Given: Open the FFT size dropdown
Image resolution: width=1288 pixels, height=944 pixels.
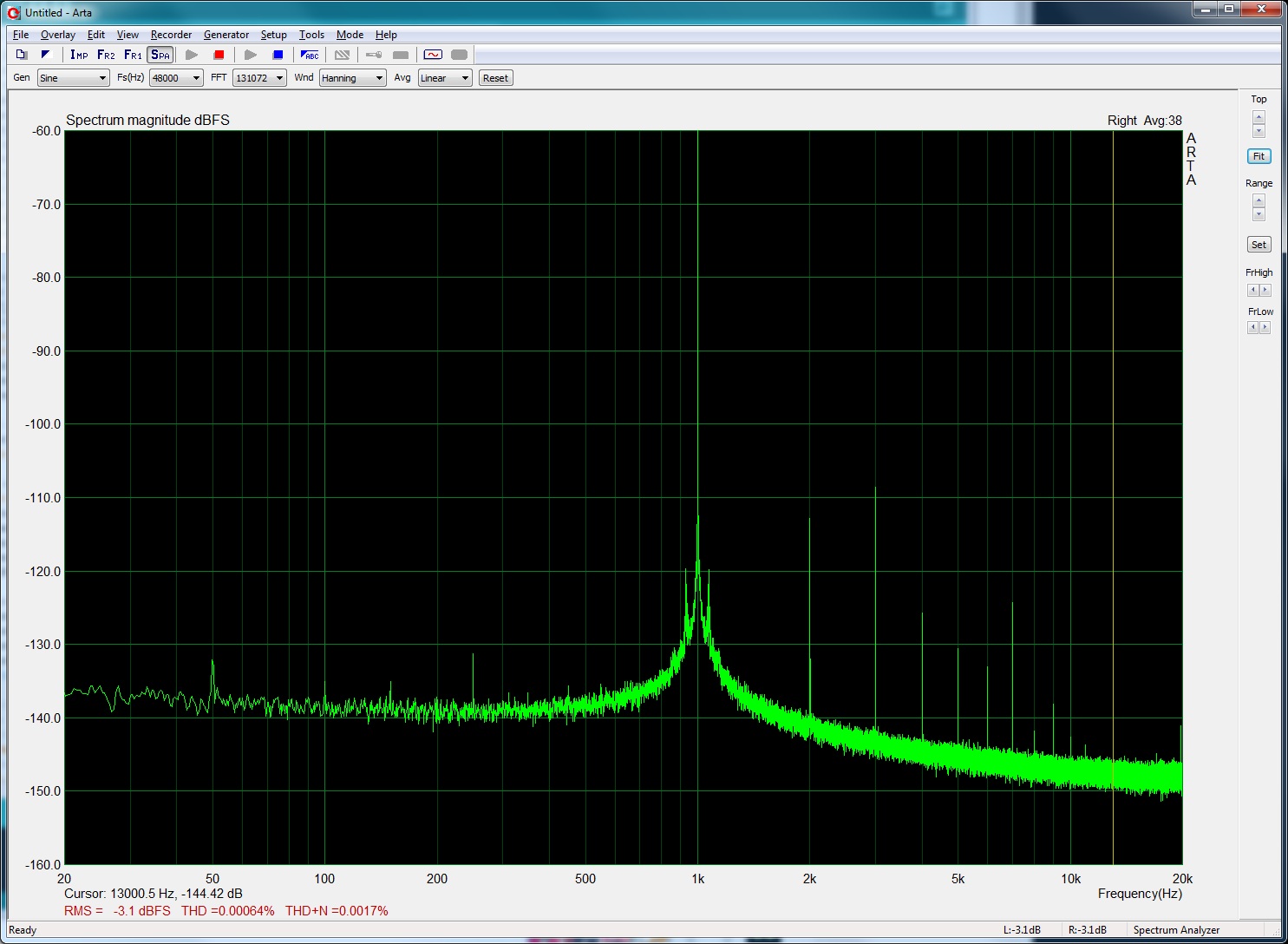Looking at the screenshot, I should click(259, 78).
